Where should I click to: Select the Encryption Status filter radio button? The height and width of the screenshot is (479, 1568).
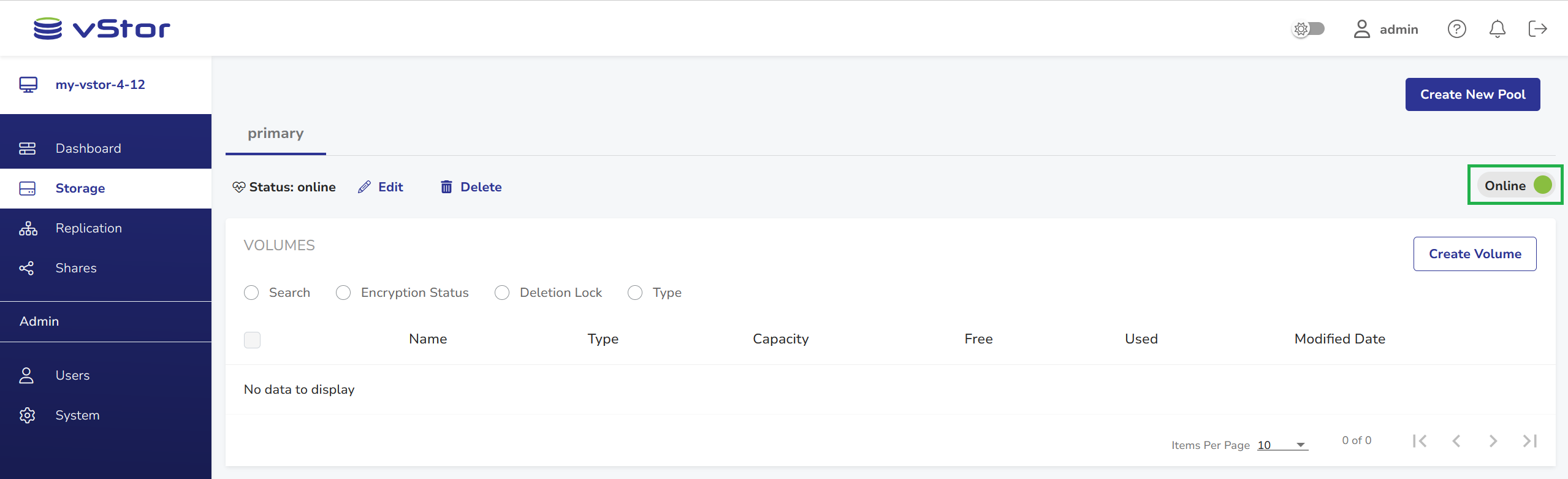click(x=343, y=293)
